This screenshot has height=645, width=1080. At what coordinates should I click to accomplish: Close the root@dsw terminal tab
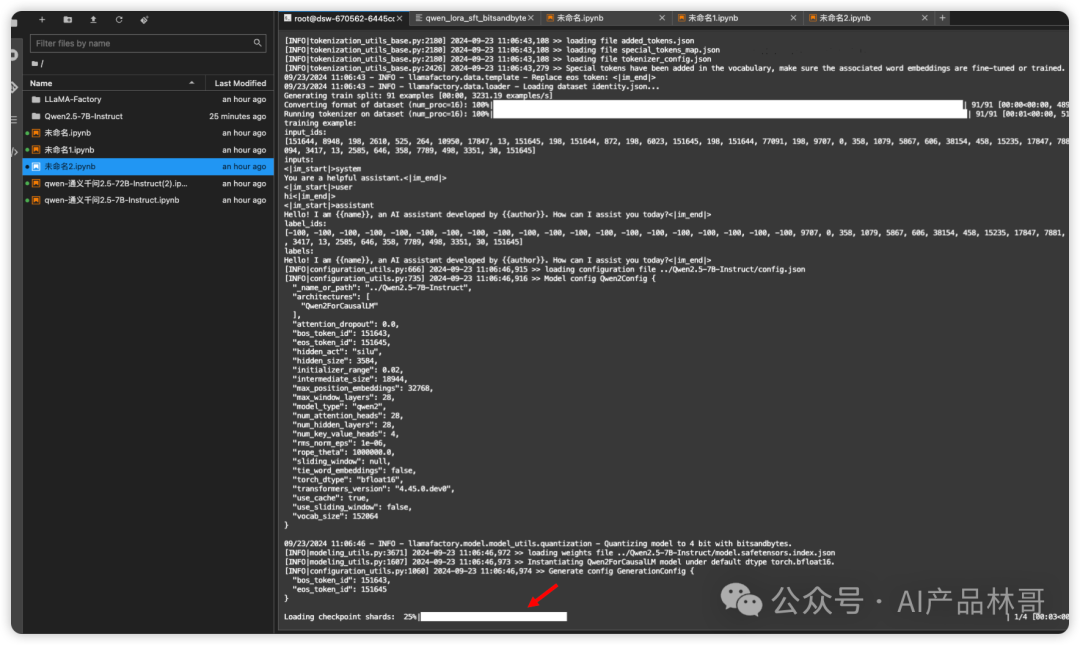(399, 19)
